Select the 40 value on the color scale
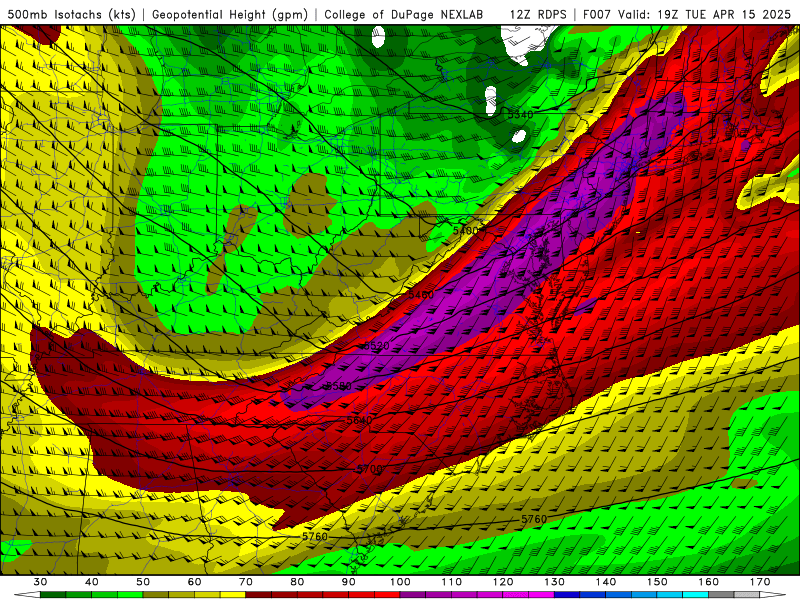This screenshot has width=800, height=600. 91,582
